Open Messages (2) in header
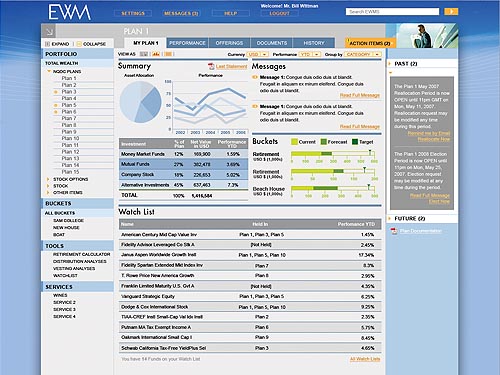 tap(181, 13)
